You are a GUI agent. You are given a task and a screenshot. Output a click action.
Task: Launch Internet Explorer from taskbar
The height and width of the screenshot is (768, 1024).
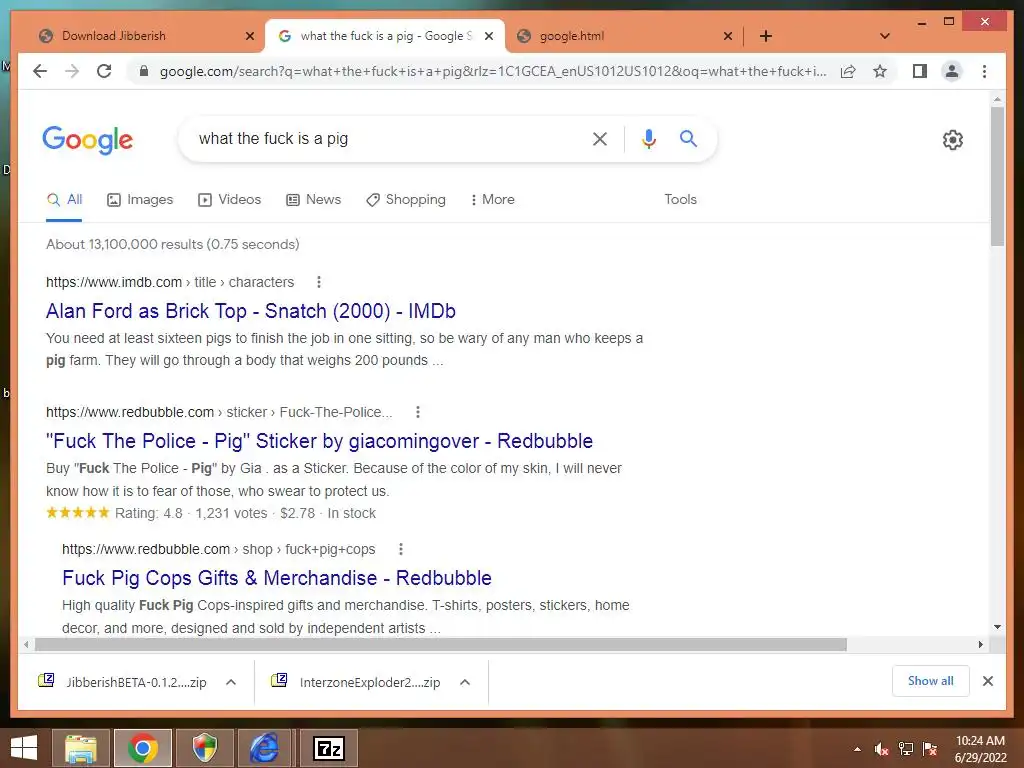click(x=265, y=748)
